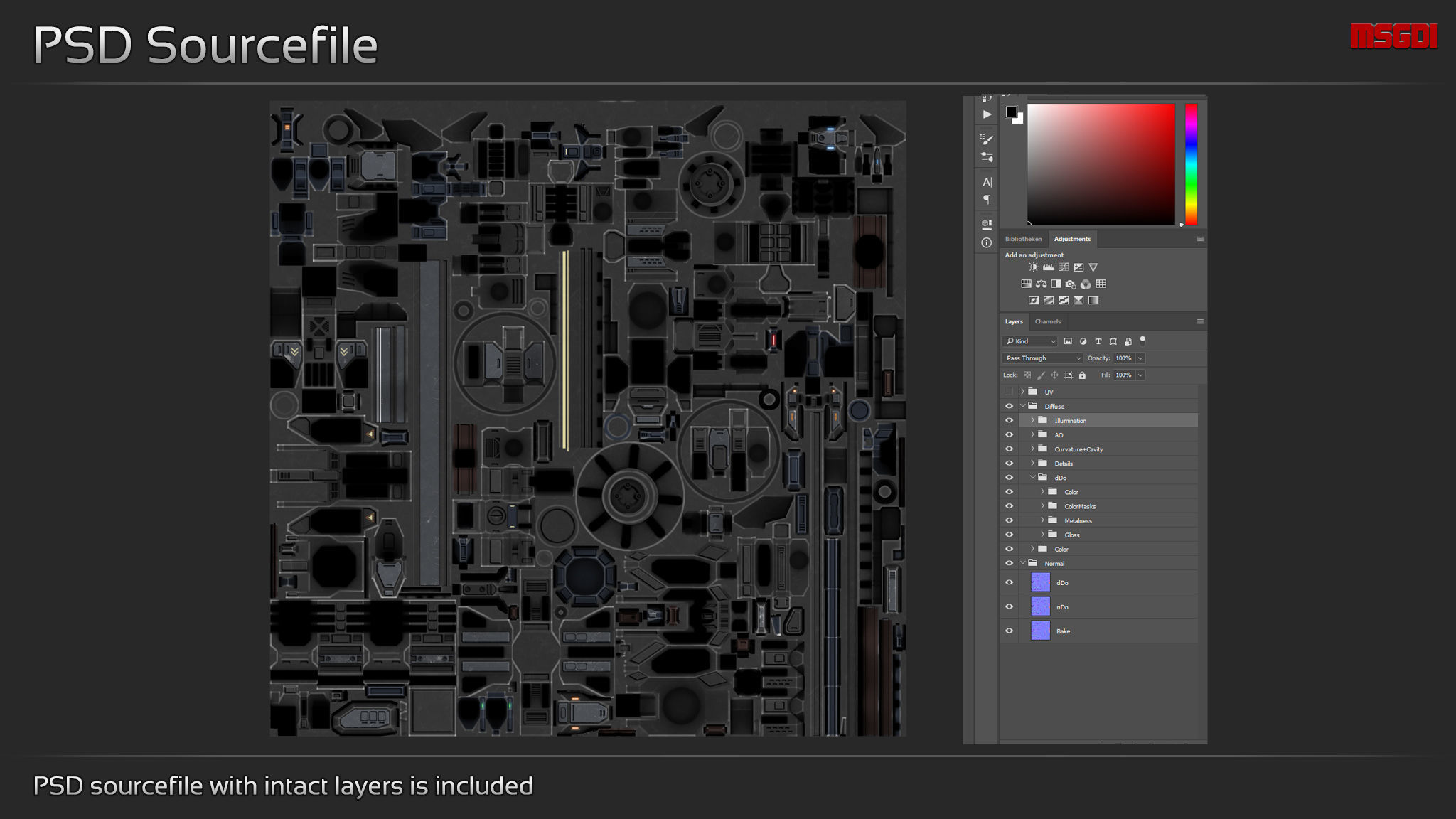Add a Brightness/Contrast adjustment
This screenshot has width=1456, height=819.
tap(1033, 267)
